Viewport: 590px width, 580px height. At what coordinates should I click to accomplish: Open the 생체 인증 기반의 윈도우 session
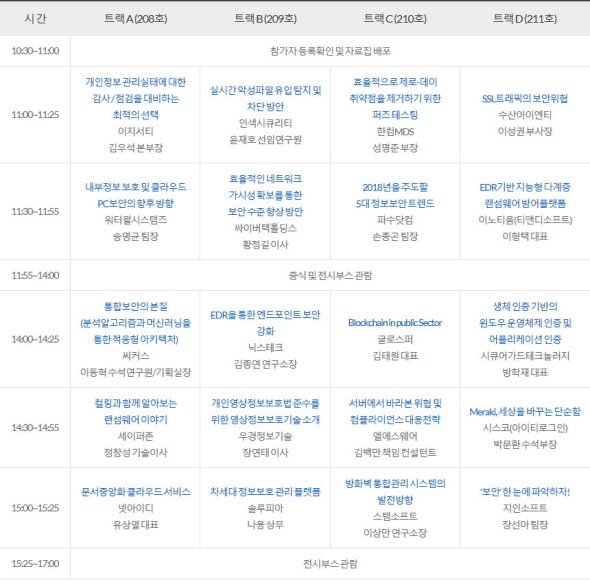[x=525, y=323]
